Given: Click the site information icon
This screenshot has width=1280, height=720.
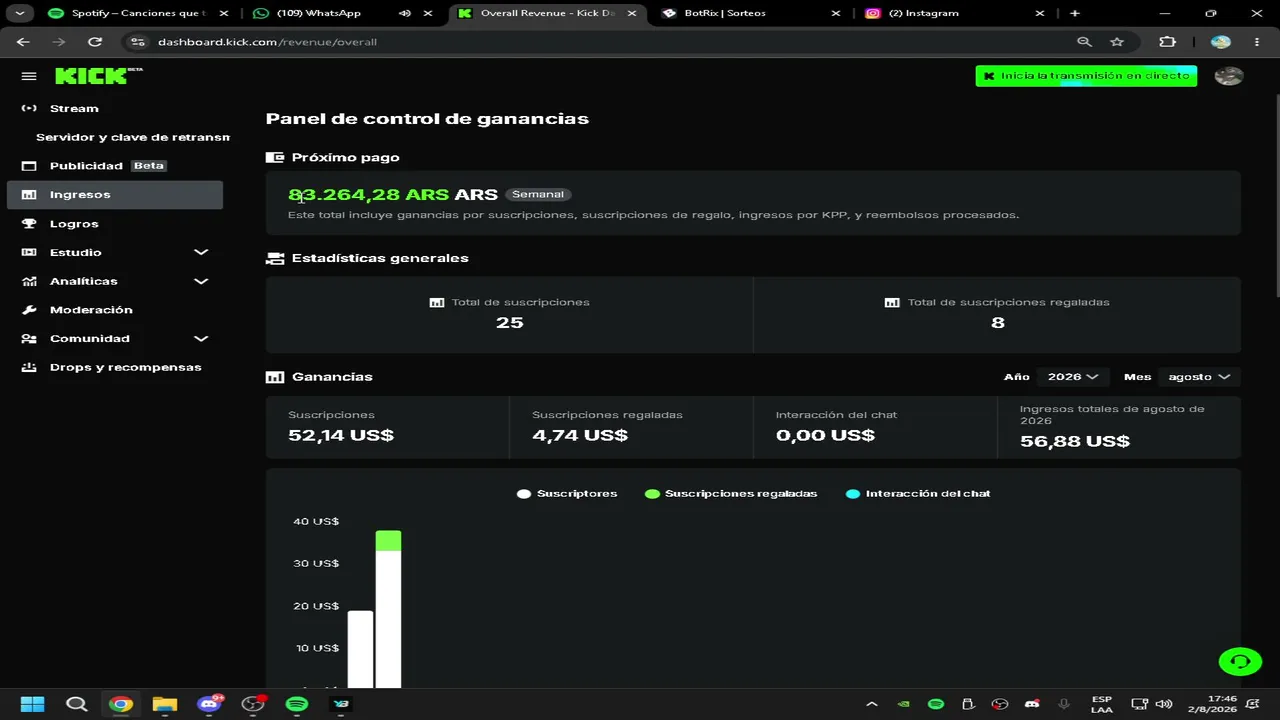Looking at the screenshot, I should (x=138, y=42).
